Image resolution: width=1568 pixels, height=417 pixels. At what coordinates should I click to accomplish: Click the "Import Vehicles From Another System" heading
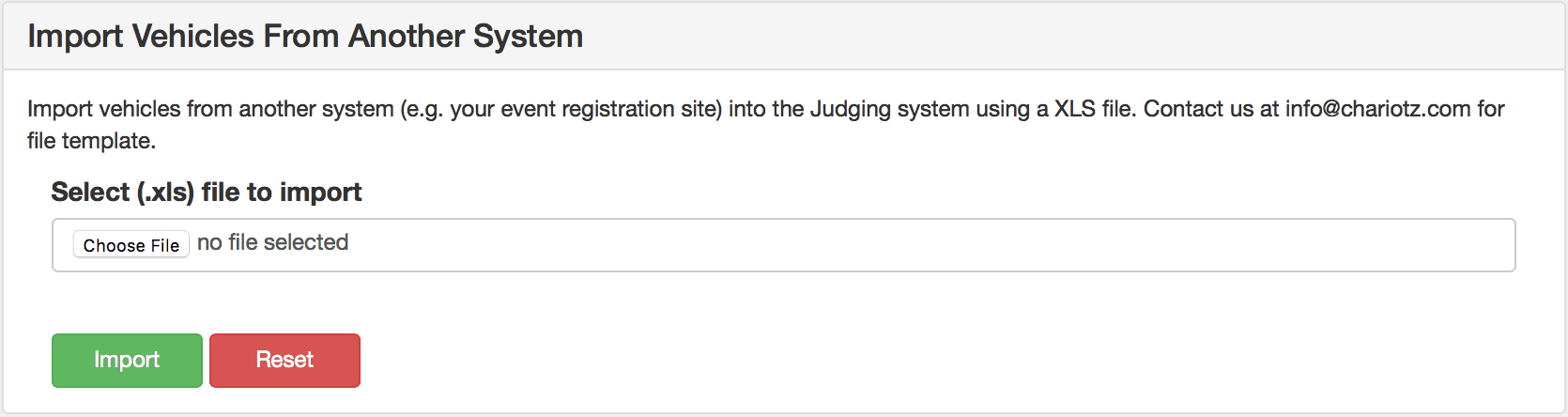pyautogui.click(x=305, y=36)
